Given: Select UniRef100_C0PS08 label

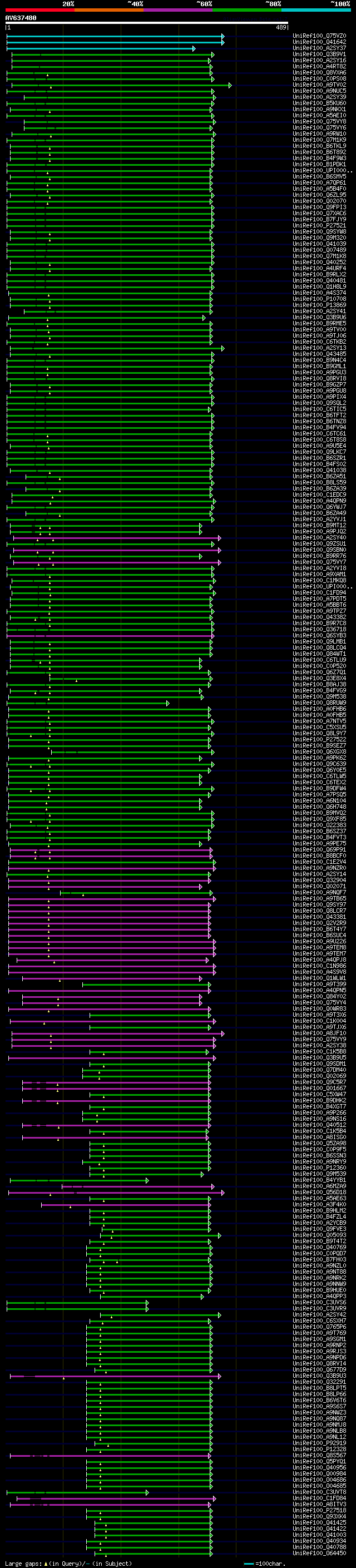Looking at the screenshot, I should coord(319,78).
